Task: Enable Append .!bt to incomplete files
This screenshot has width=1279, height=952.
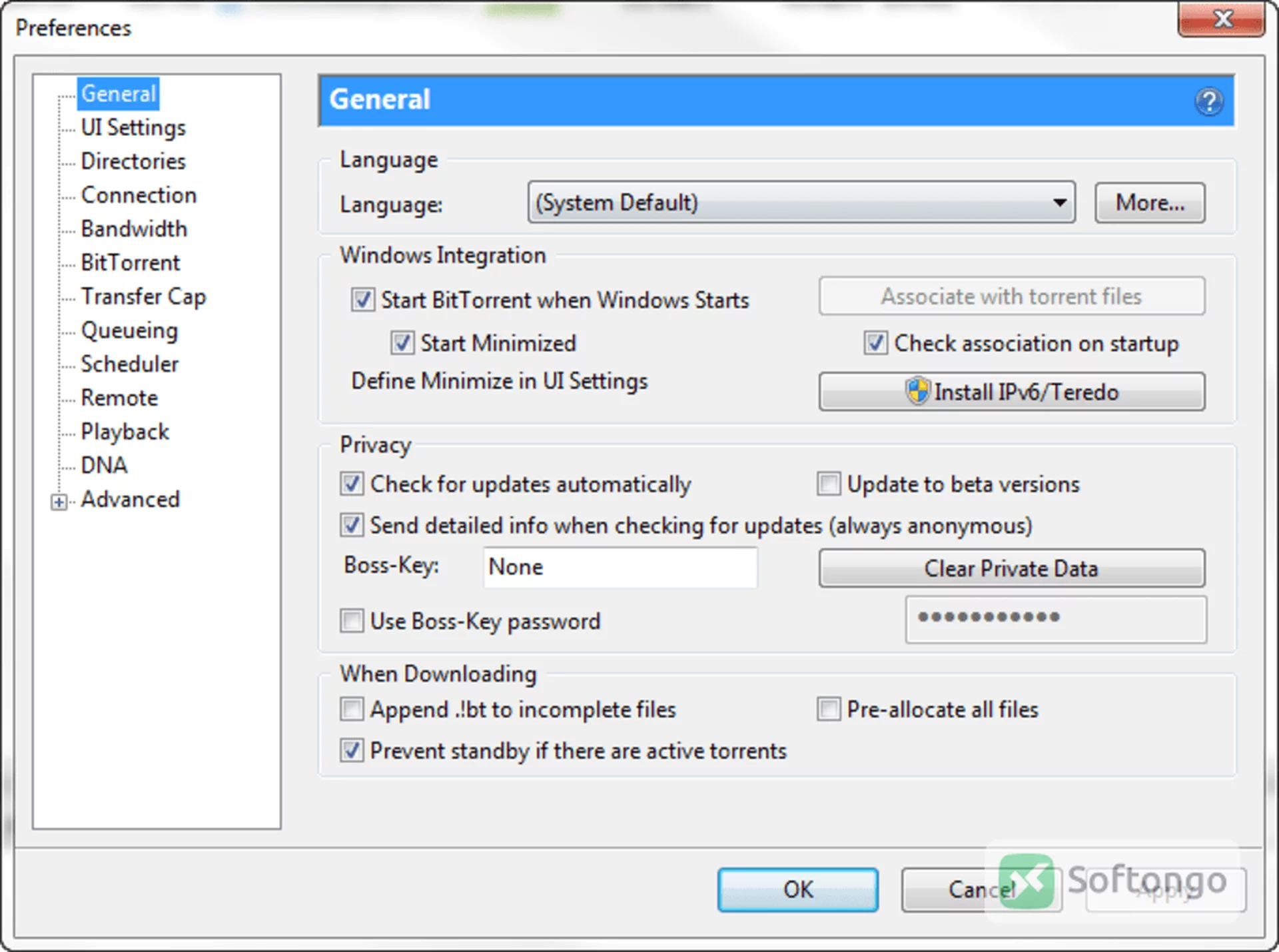Action: (352, 710)
